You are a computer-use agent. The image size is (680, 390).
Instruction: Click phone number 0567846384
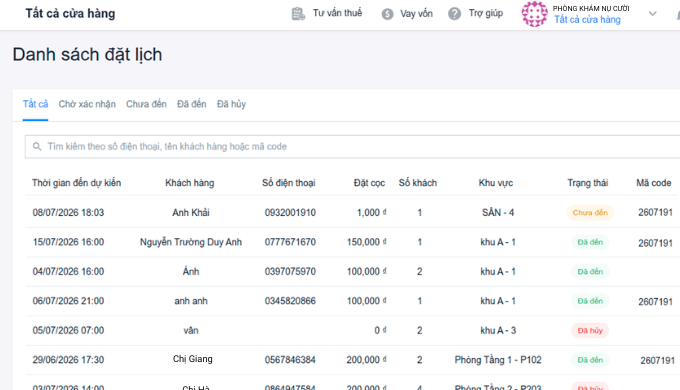point(290,360)
